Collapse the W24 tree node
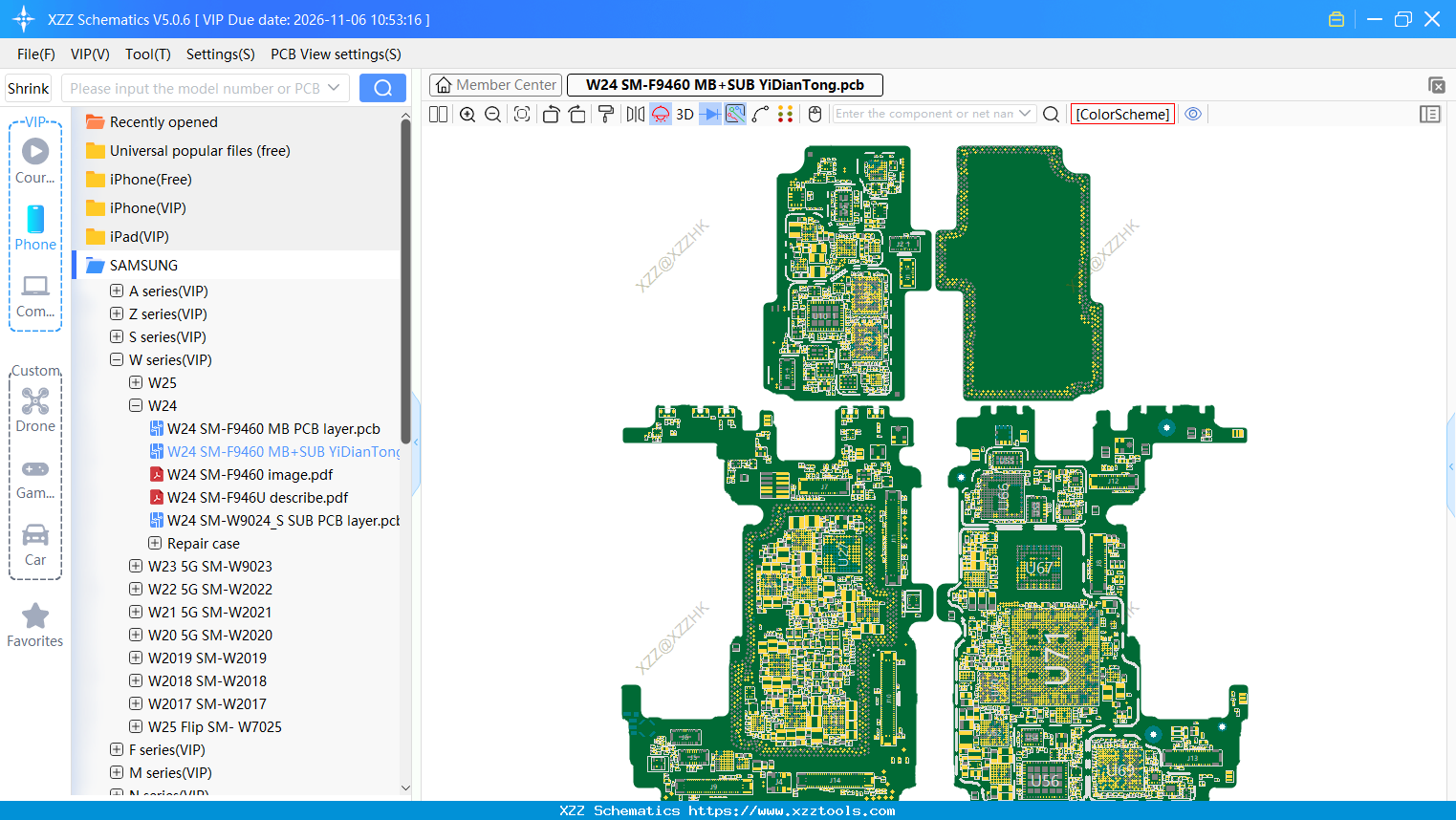 coord(135,405)
